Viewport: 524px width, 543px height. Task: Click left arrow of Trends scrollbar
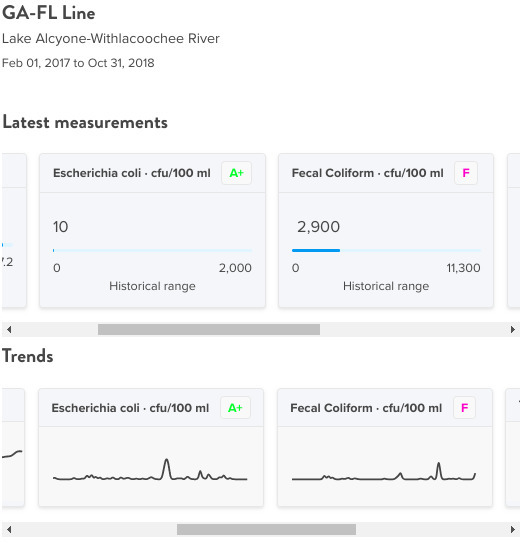click(9, 529)
